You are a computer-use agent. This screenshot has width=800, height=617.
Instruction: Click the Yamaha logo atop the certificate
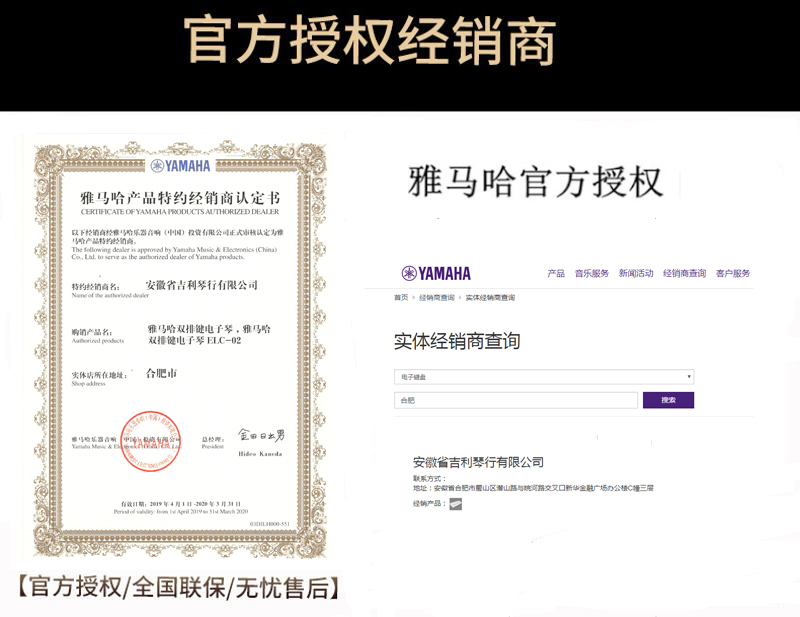pyautogui.click(x=181, y=166)
